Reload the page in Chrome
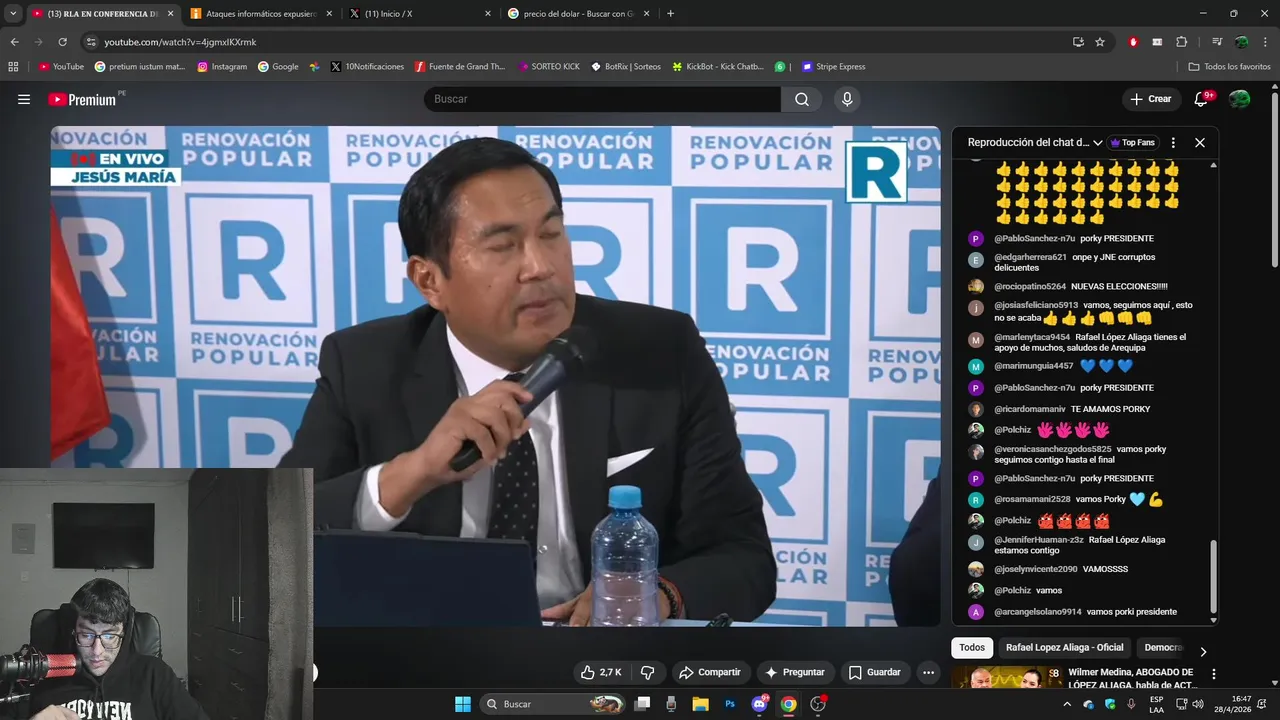This screenshot has width=1280, height=720. point(62,42)
